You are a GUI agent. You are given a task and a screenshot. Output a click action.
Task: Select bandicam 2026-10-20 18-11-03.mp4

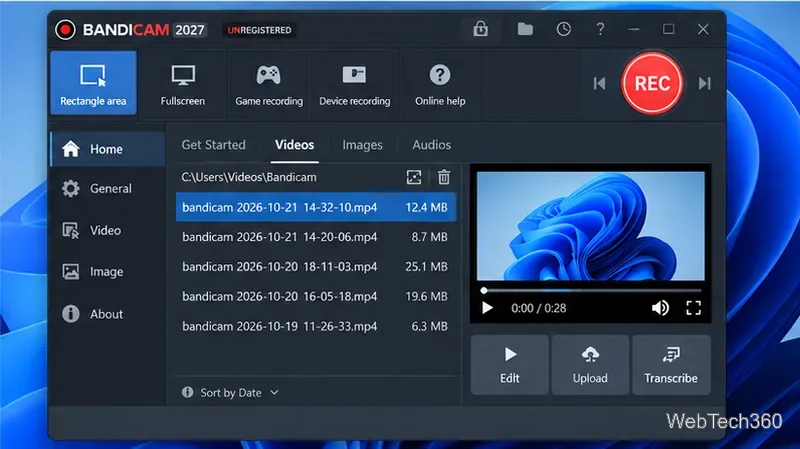[x=316, y=266]
